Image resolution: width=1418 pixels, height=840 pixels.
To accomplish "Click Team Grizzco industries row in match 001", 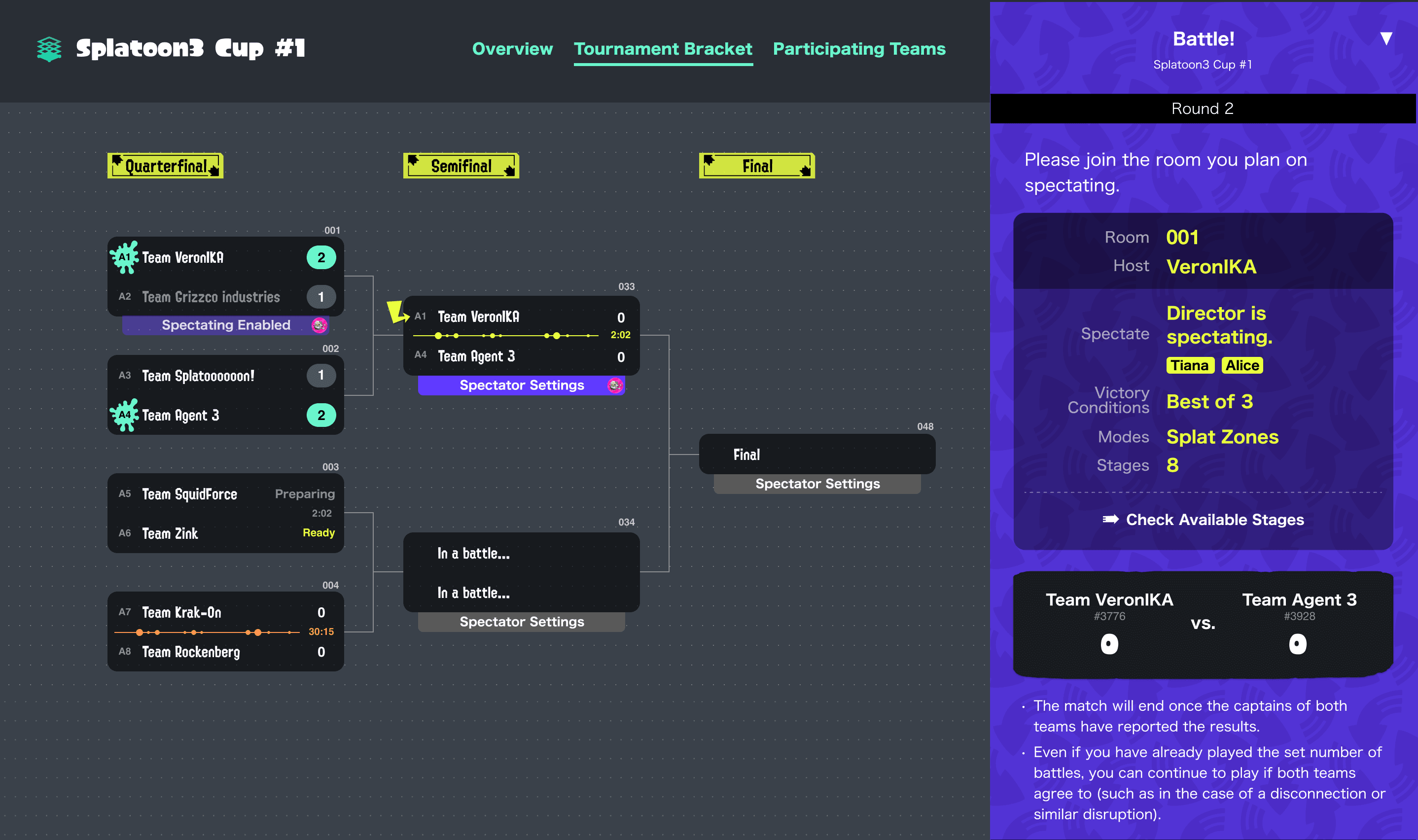I will click(x=226, y=297).
